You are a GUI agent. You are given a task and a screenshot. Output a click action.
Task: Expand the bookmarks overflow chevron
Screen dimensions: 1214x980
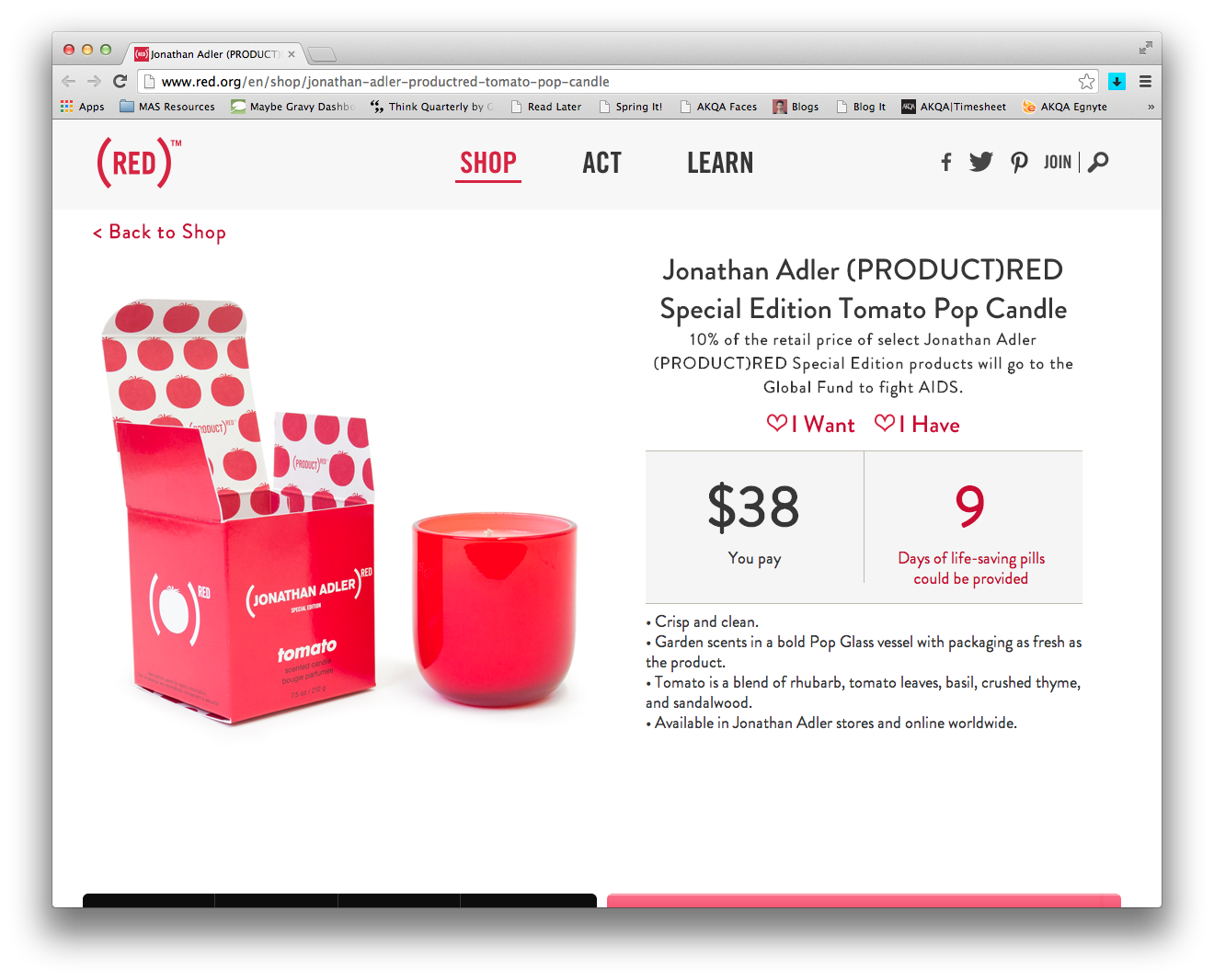pyautogui.click(x=1151, y=107)
